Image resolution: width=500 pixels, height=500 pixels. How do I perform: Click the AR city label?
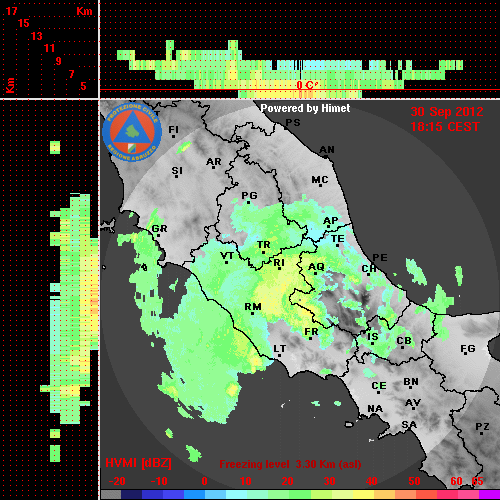click(214, 162)
